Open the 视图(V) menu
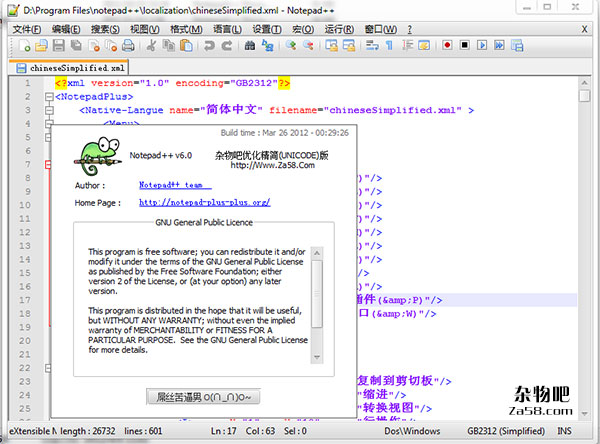Image resolution: width=600 pixels, height=444 pixels. pos(145,29)
